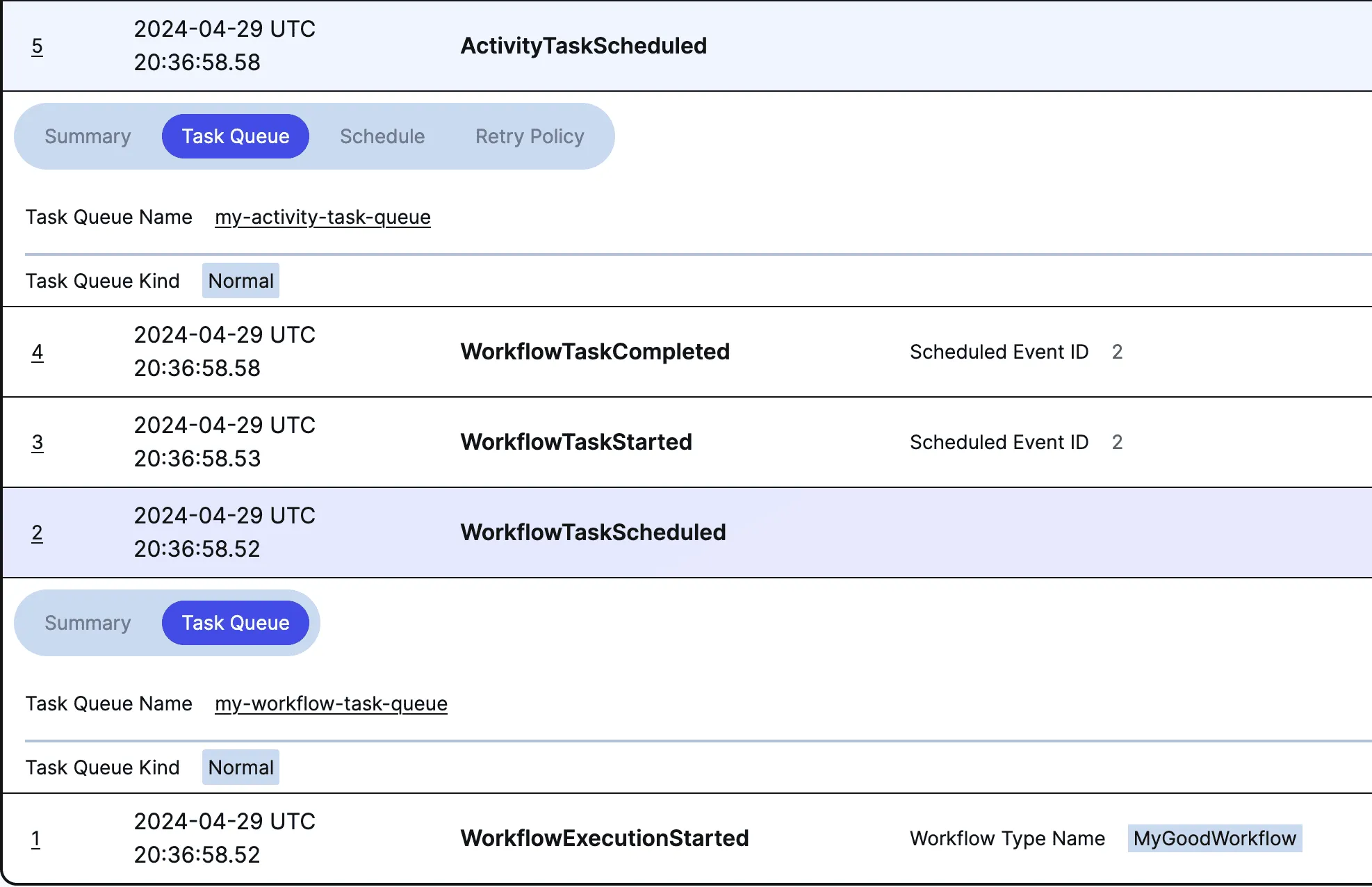Screen dimensions: 1372x887
Task: Collapse the WorkflowTaskScheduled event row
Action: (593, 532)
